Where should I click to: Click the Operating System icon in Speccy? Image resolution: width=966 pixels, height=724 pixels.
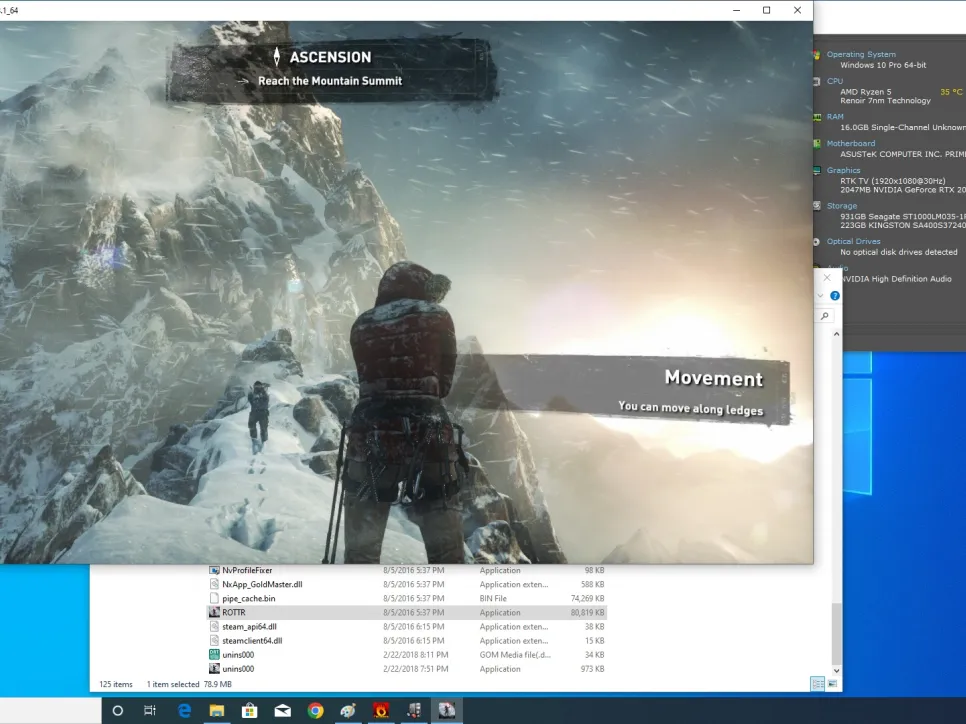pyautogui.click(x=816, y=55)
